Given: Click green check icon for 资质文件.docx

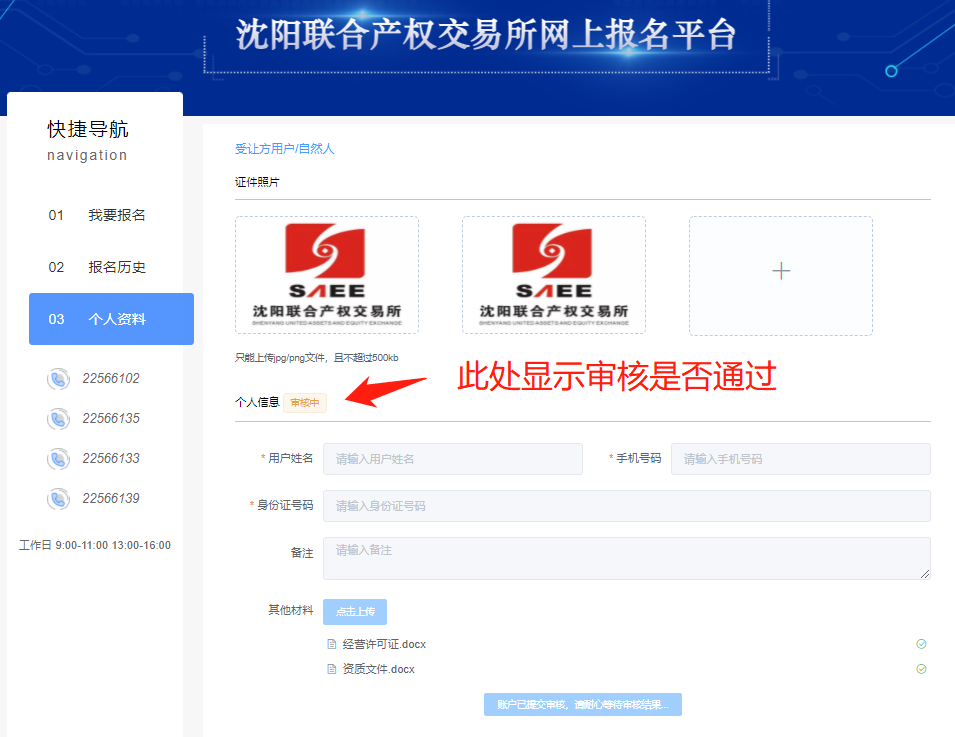Looking at the screenshot, I should click(x=921, y=670).
